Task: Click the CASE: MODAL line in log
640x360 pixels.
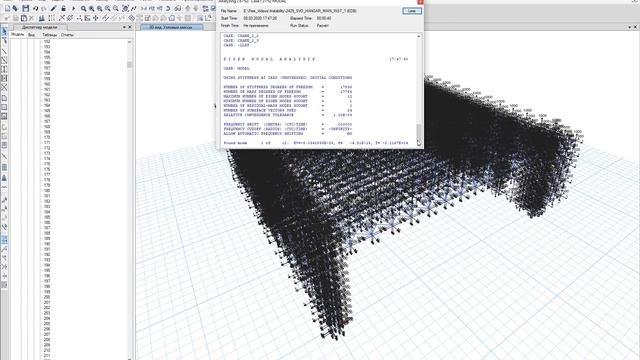Action: (236, 68)
